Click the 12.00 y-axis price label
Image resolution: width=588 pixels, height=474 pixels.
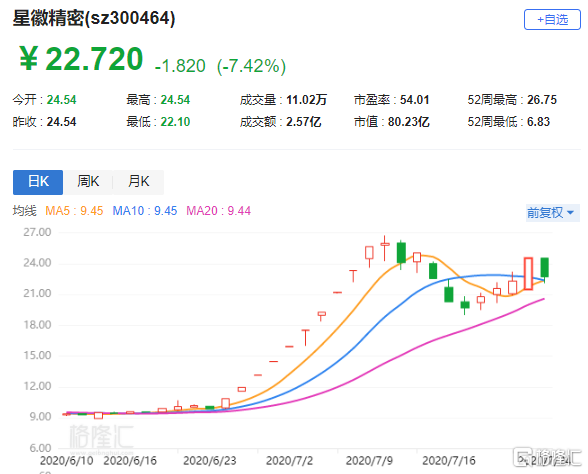tap(37, 386)
